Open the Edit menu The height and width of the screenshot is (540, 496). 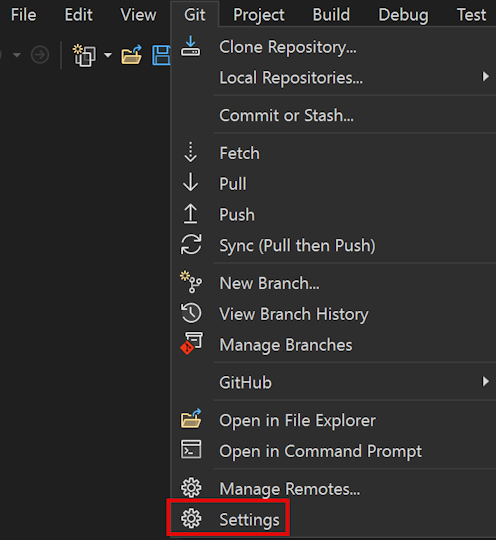point(79,15)
